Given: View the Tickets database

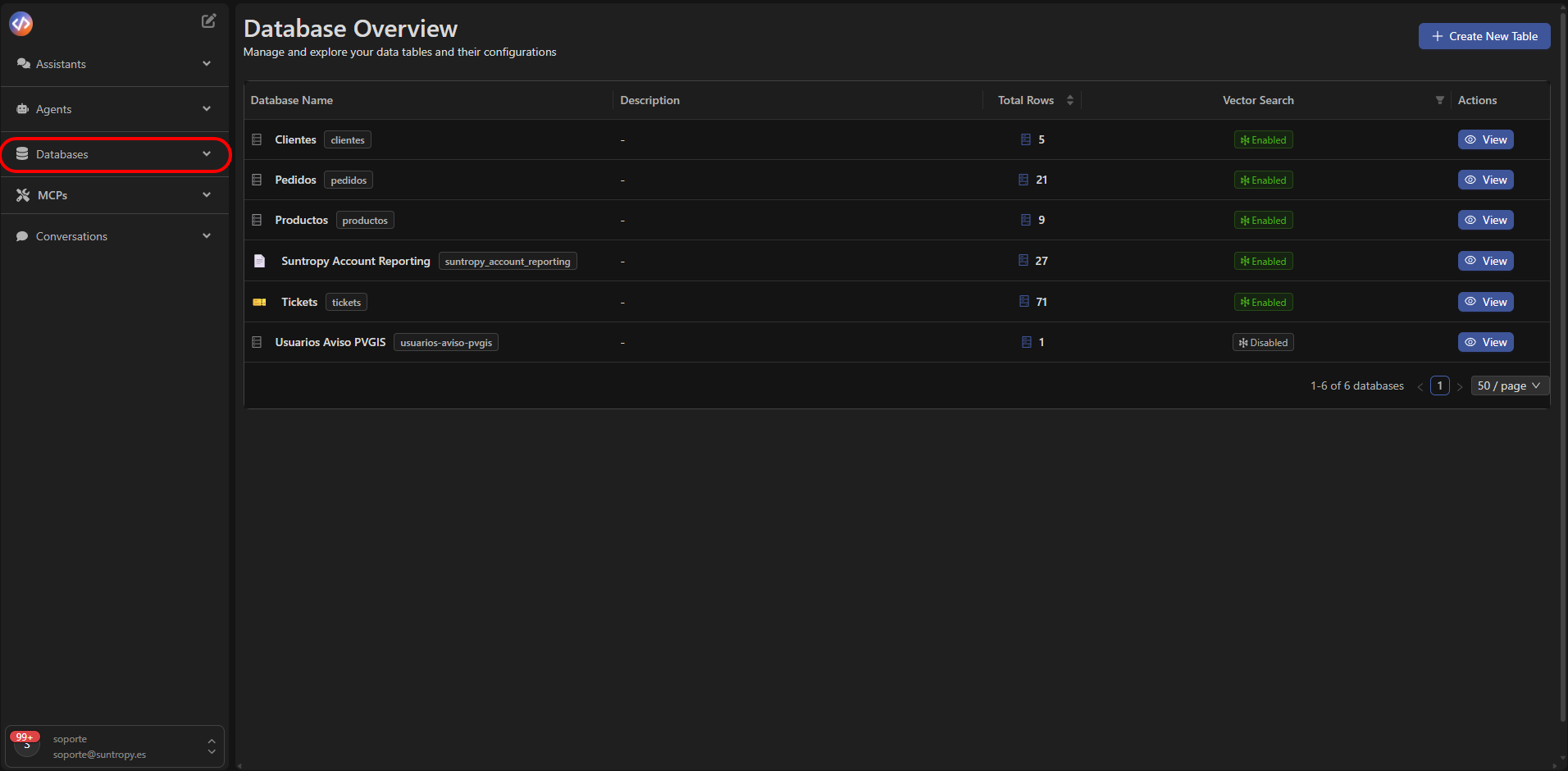Looking at the screenshot, I should point(1485,302).
